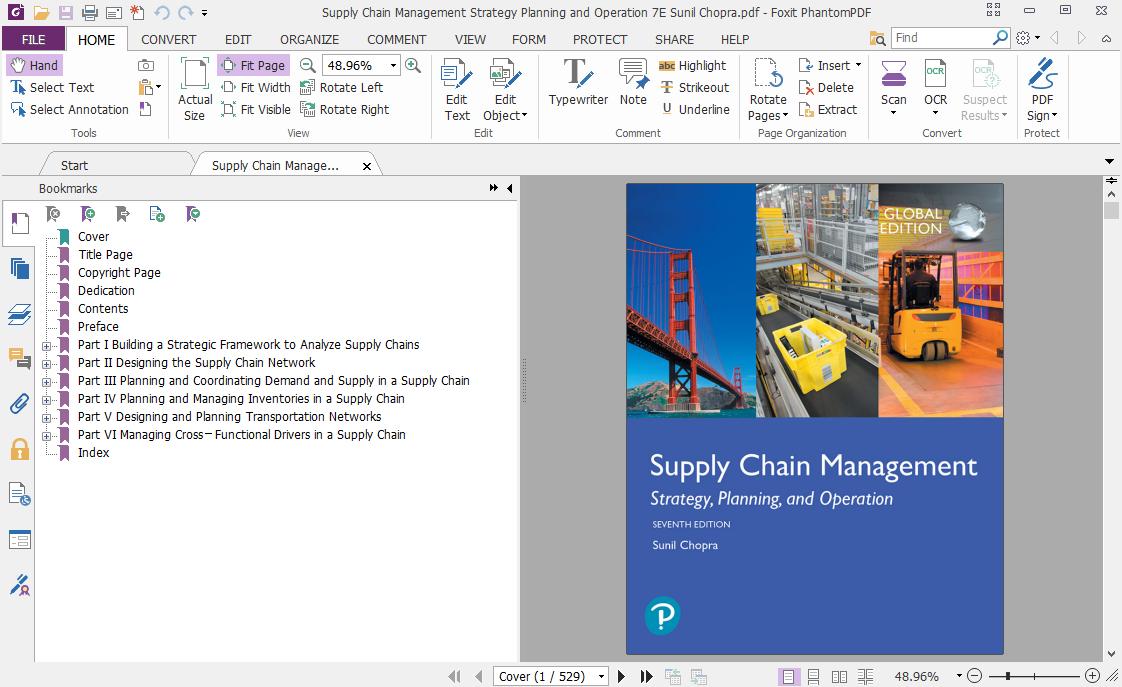The width and height of the screenshot is (1122, 687).
Task: Click the PDF Sign button
Action: [1042, 90]
